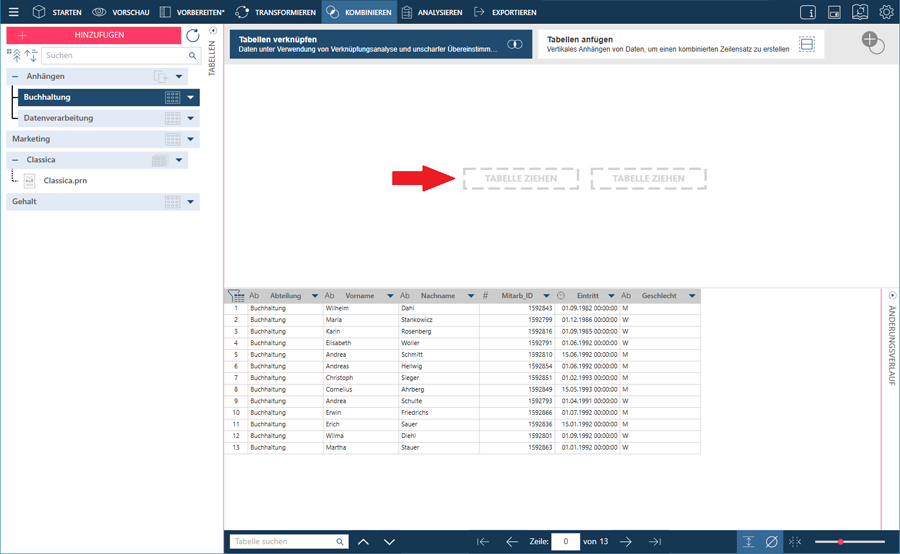
Task: Find previous match with up chevron
Action: click(x=363, y=541)
